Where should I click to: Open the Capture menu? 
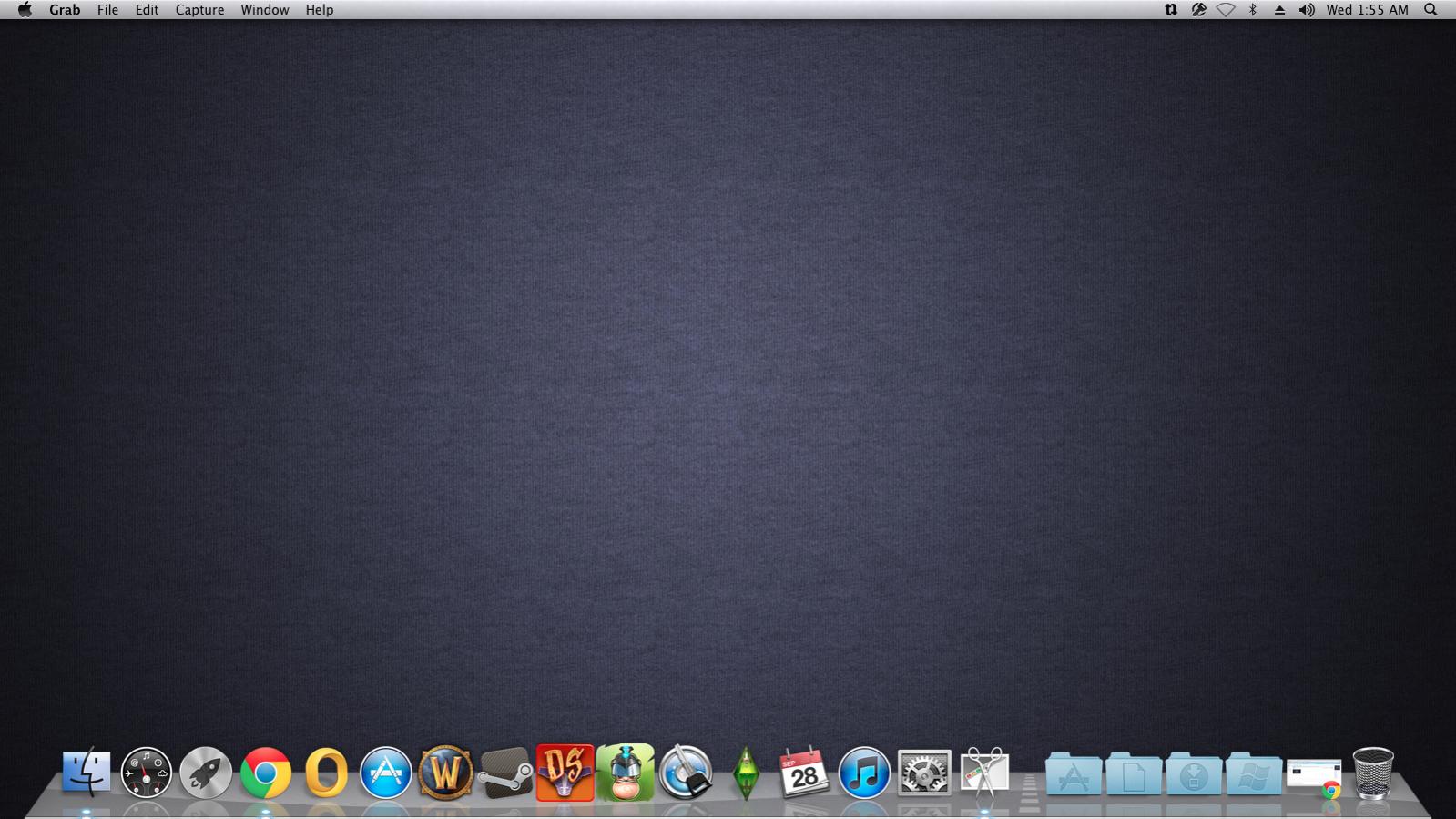[x=199, y=10]
